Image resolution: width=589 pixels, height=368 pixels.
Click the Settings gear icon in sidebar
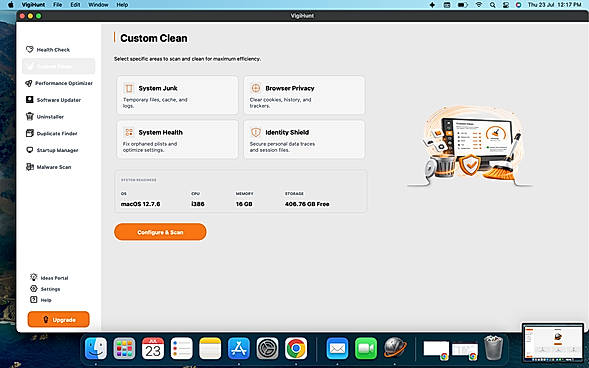click(34, 289)
